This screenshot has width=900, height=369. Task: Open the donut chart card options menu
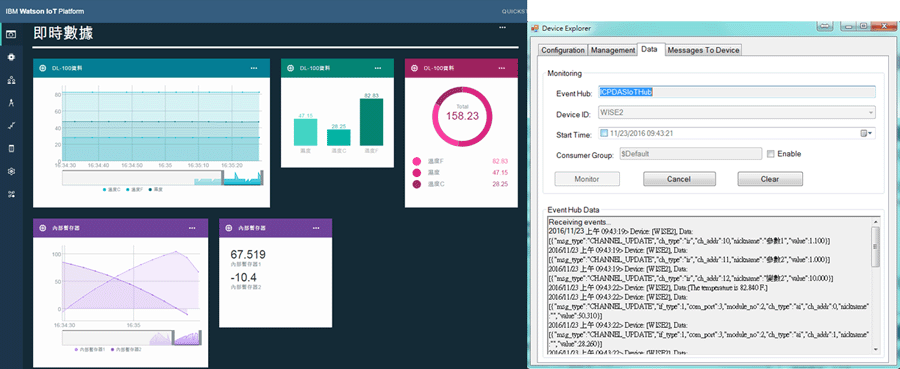click(502, 68)
